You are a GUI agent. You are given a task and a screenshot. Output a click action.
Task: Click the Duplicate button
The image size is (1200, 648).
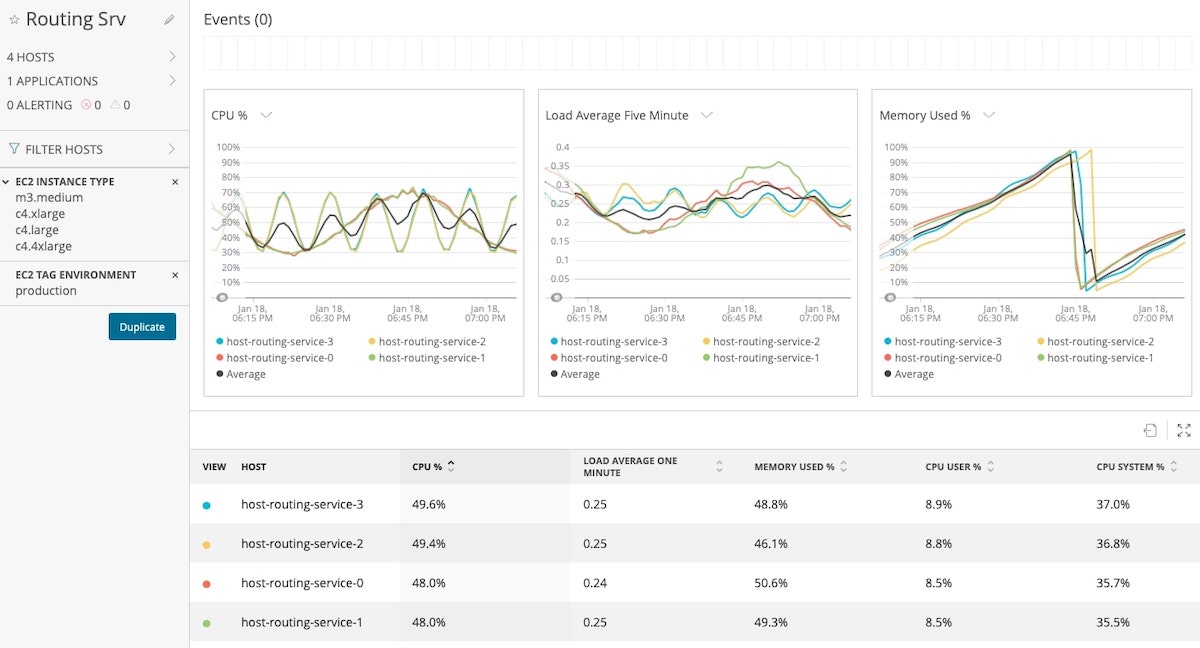pyautogui.click(x=142, y=327)
